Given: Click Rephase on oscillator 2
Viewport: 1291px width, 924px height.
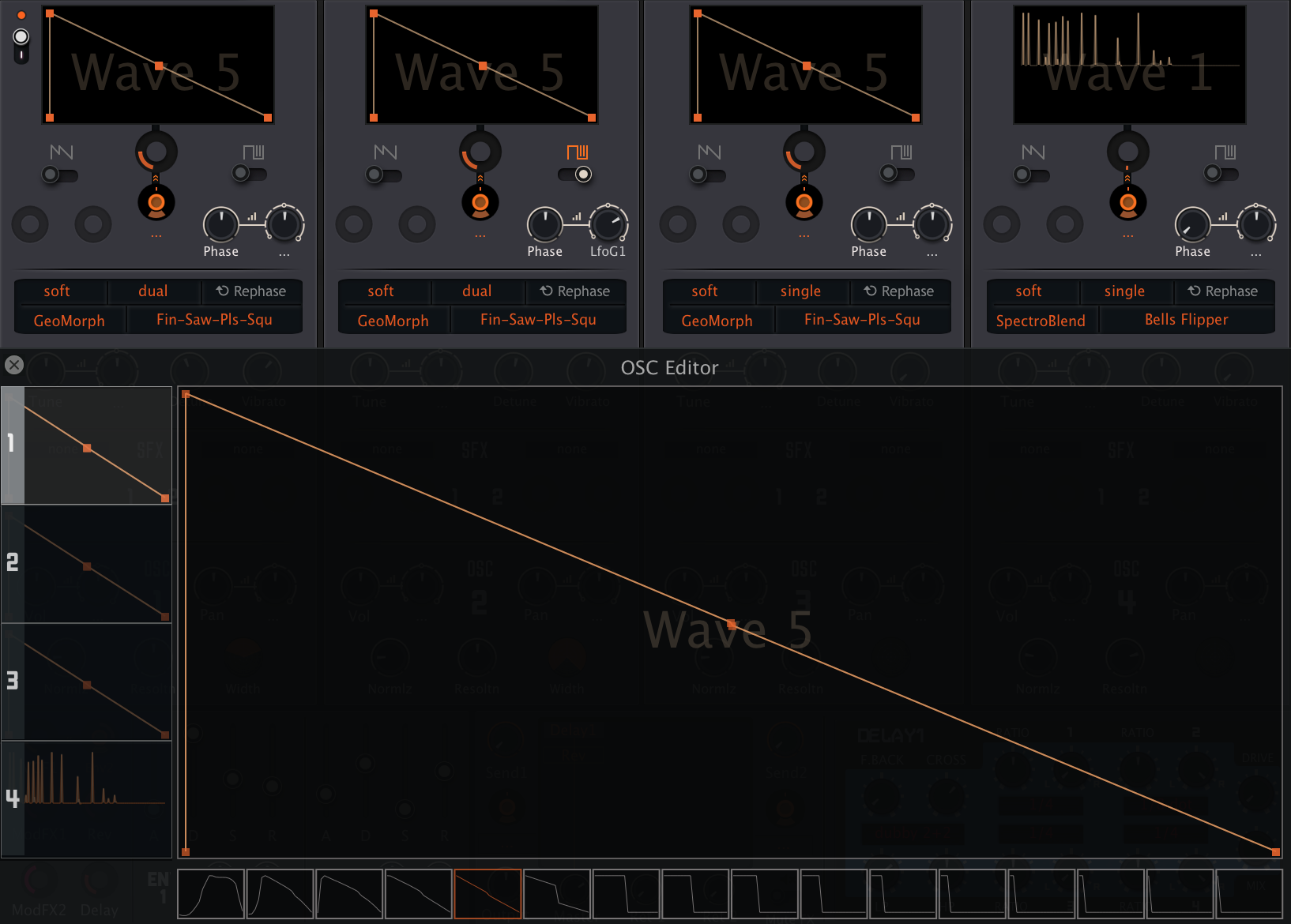Looking at the screenshot, I should (x=575, y=291).
